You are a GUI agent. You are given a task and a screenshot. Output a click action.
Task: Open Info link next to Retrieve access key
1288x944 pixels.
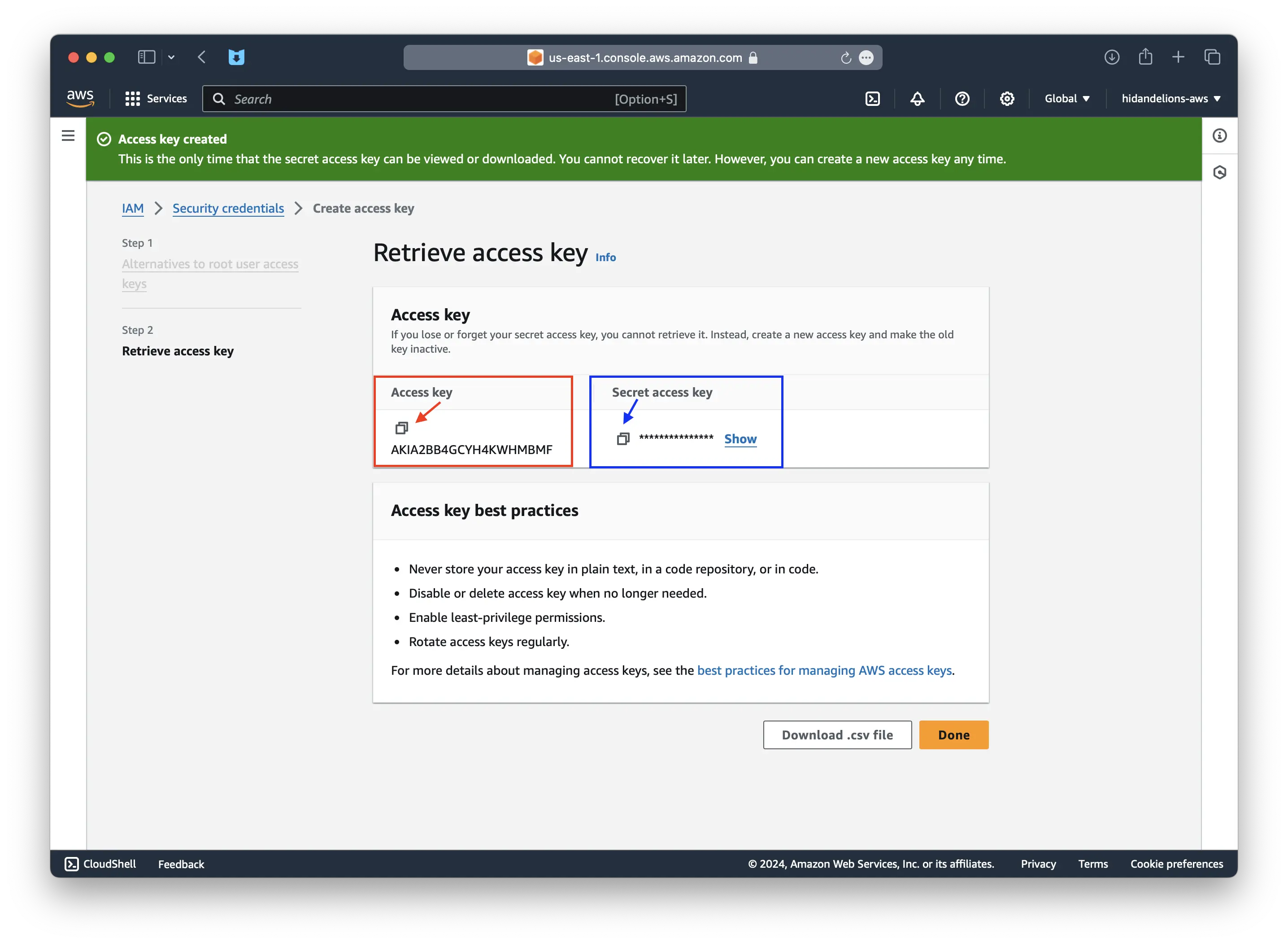(605, 257)
